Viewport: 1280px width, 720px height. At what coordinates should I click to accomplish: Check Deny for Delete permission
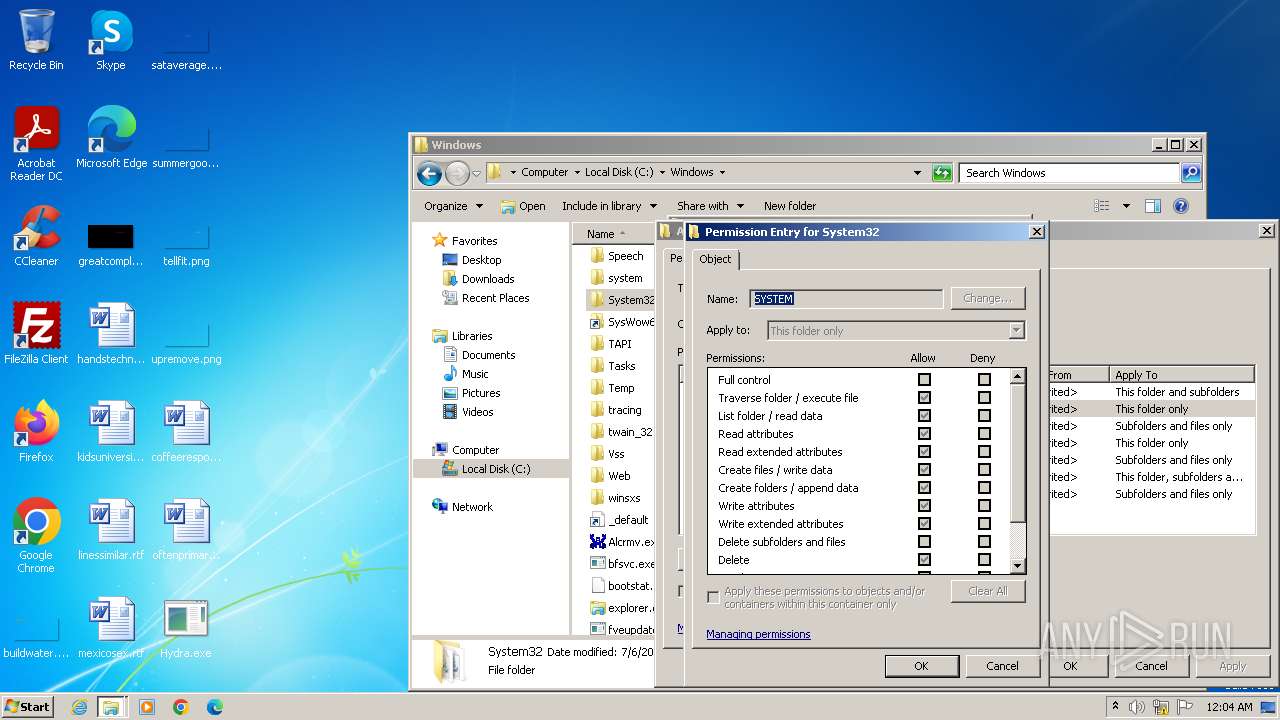tap(984, 560)
